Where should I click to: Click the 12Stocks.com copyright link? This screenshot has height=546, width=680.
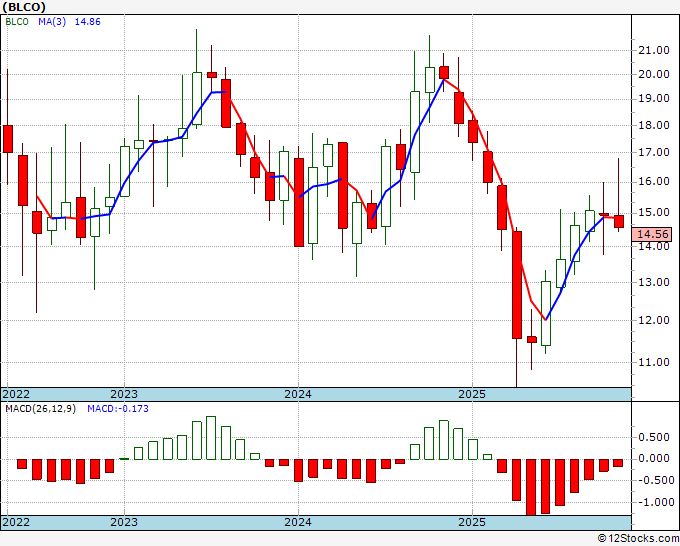638,539
